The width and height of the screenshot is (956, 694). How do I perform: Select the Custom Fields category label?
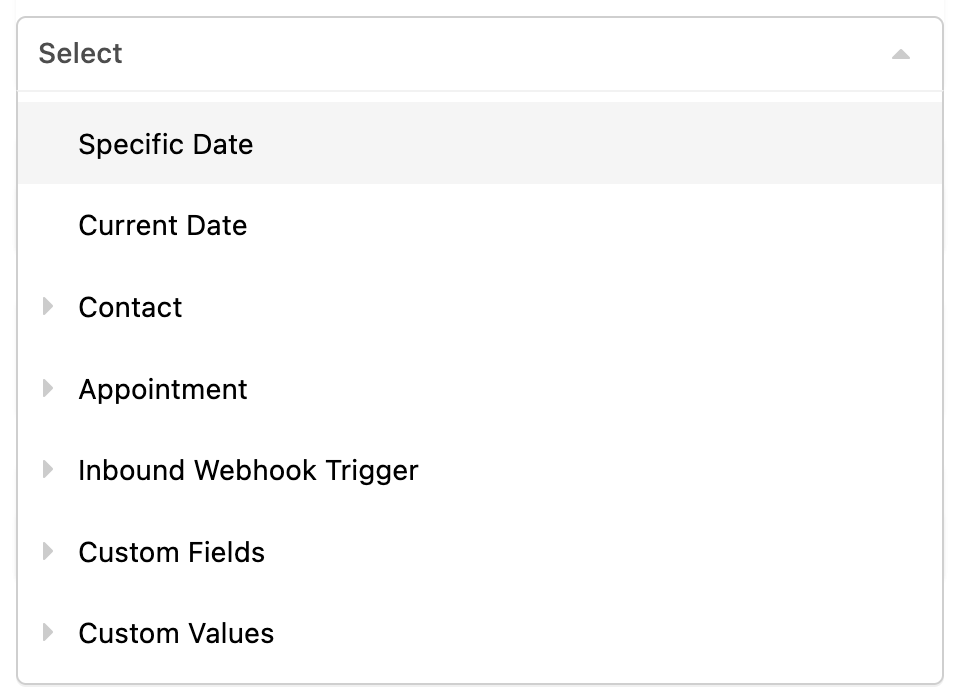point(171,552)
